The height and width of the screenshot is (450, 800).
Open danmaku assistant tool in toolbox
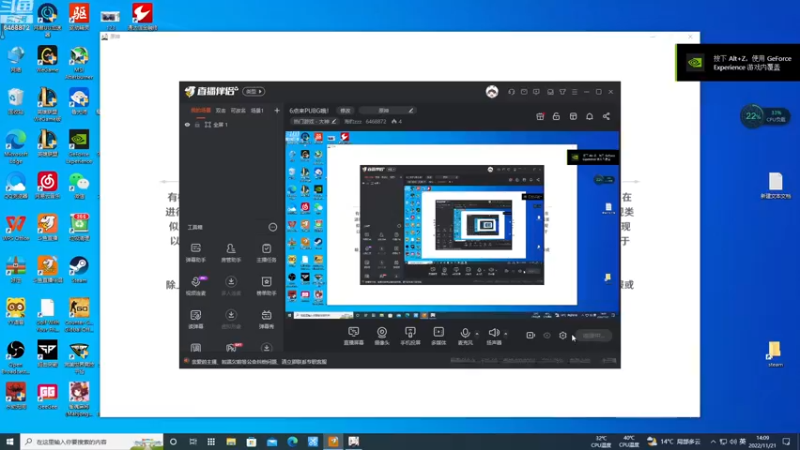pyautogui.click(x=195, y=253)
